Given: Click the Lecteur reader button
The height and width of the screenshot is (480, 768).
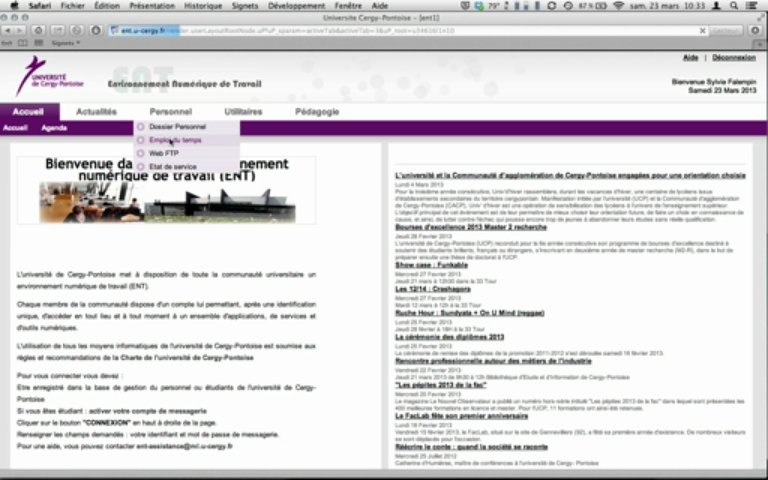Looking at the screenshot, I should [725, 30].
